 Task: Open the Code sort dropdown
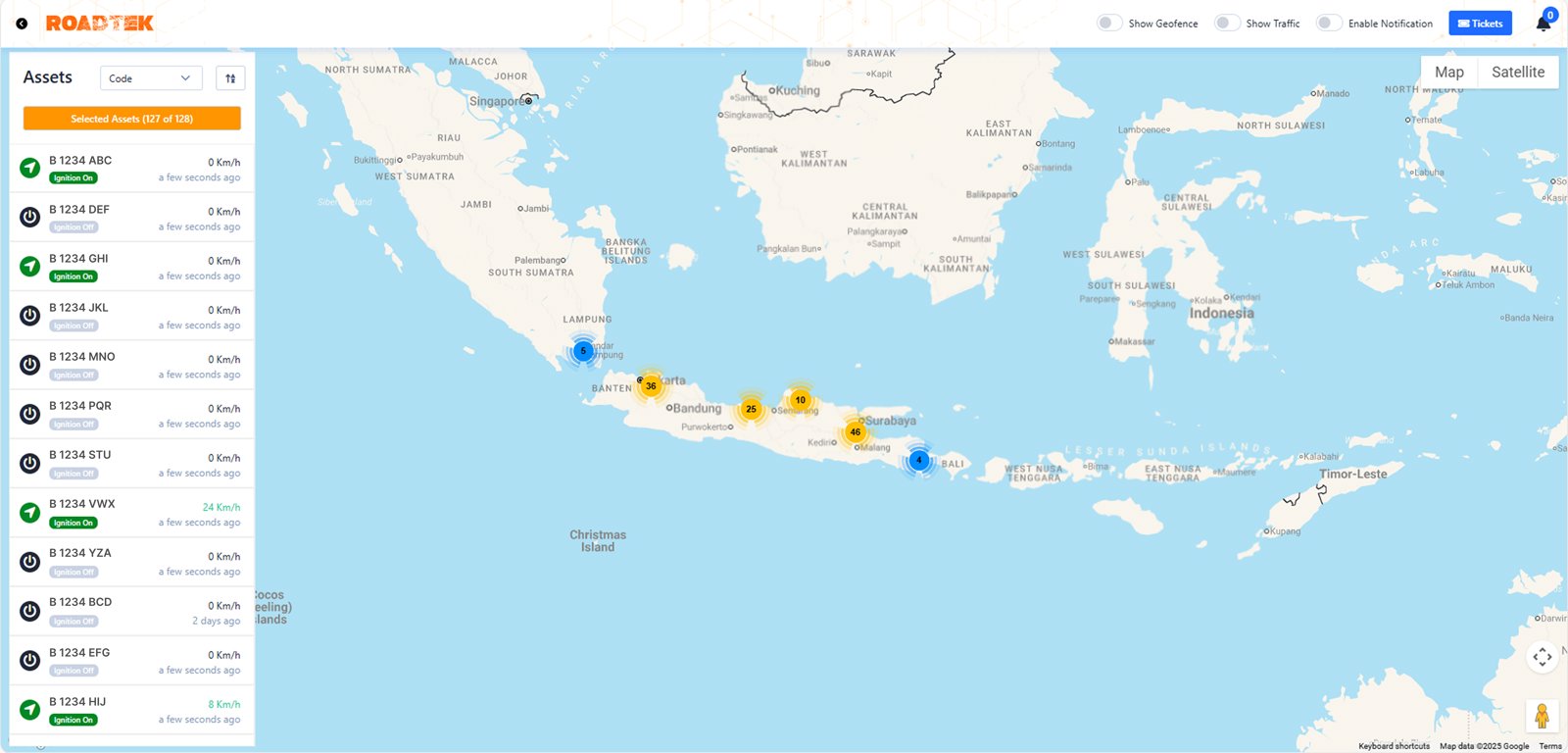pos(151,78)
